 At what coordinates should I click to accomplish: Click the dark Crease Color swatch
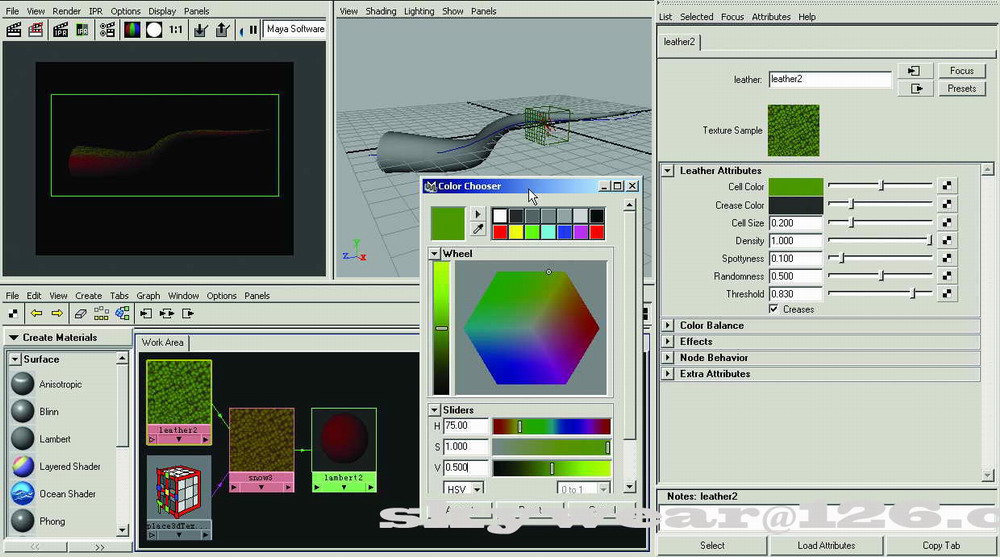(x=795, y=205)
